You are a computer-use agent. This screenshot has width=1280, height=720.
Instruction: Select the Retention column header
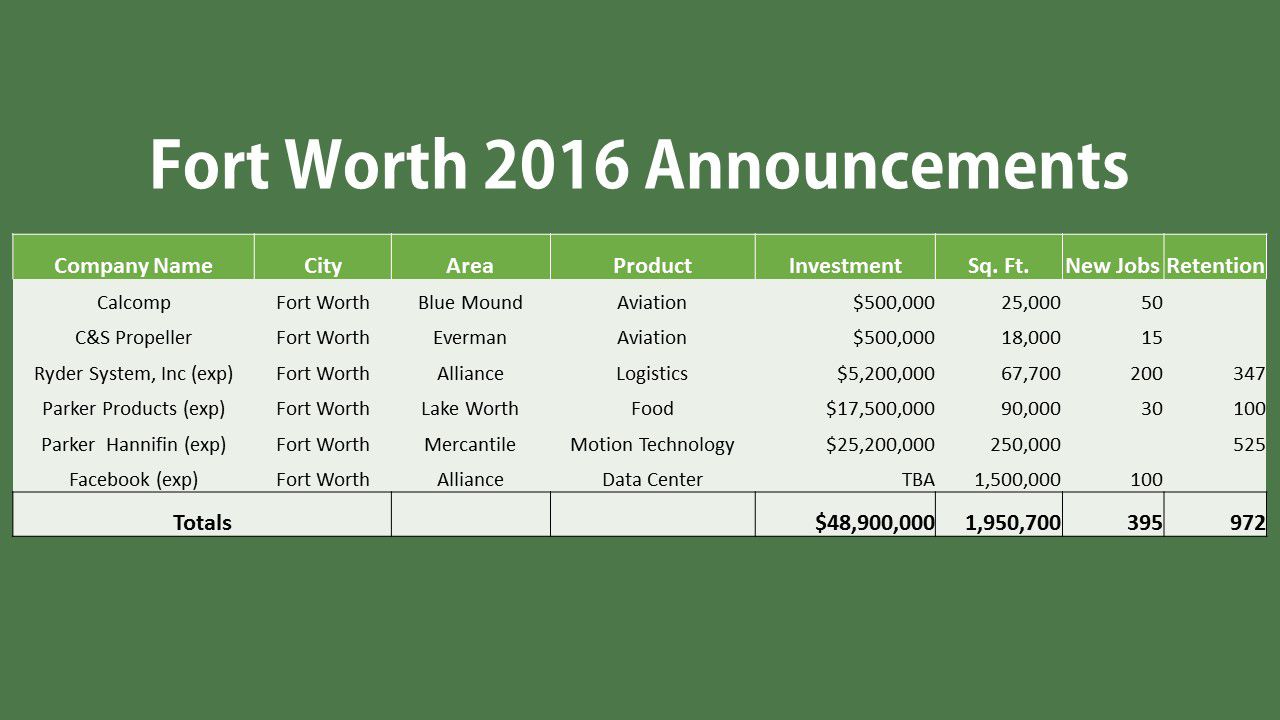(x=1214, y=265)
